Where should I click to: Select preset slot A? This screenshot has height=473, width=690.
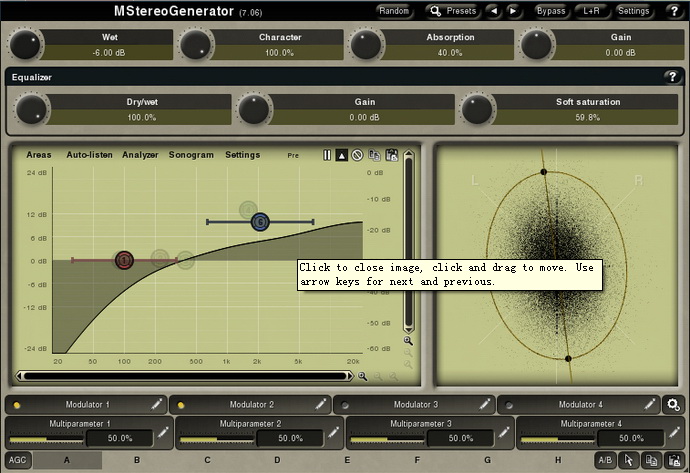pyautogui.click(x=67, y=460)
